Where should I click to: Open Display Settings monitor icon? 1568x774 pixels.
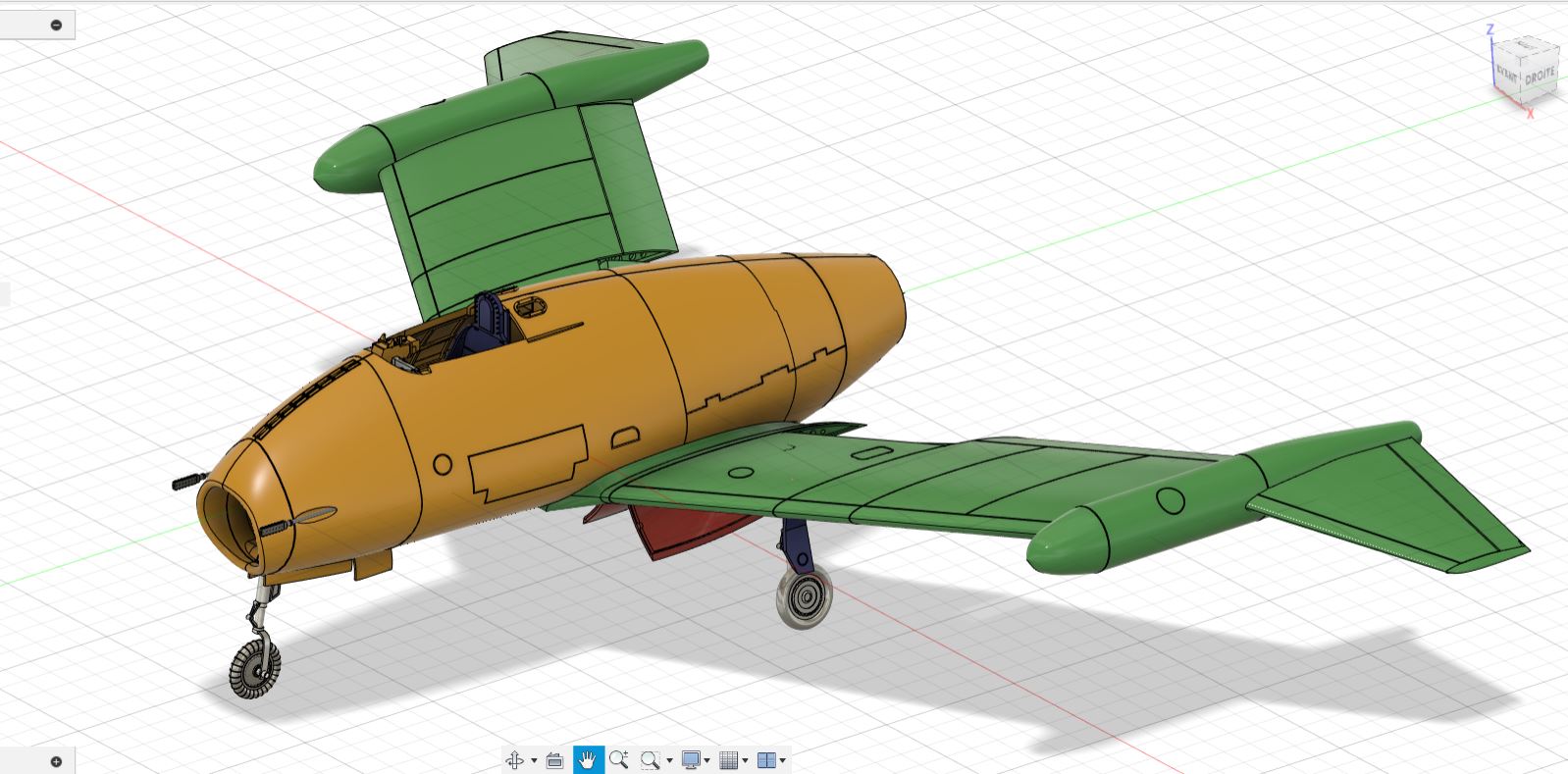pyautogui.click(x=692, y=760)
